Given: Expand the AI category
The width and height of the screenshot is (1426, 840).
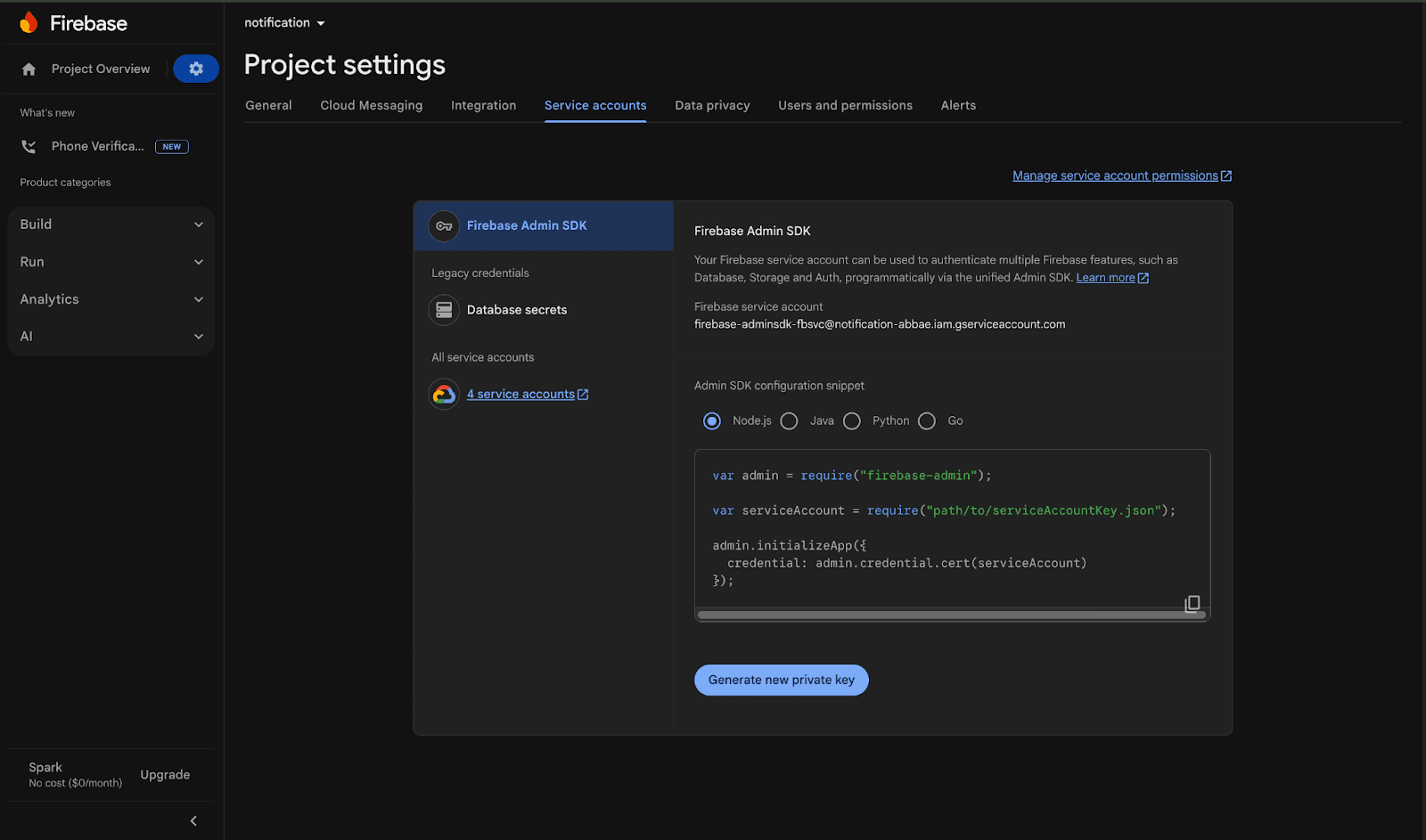Looking at the screenshot, I should pos(111,337).
